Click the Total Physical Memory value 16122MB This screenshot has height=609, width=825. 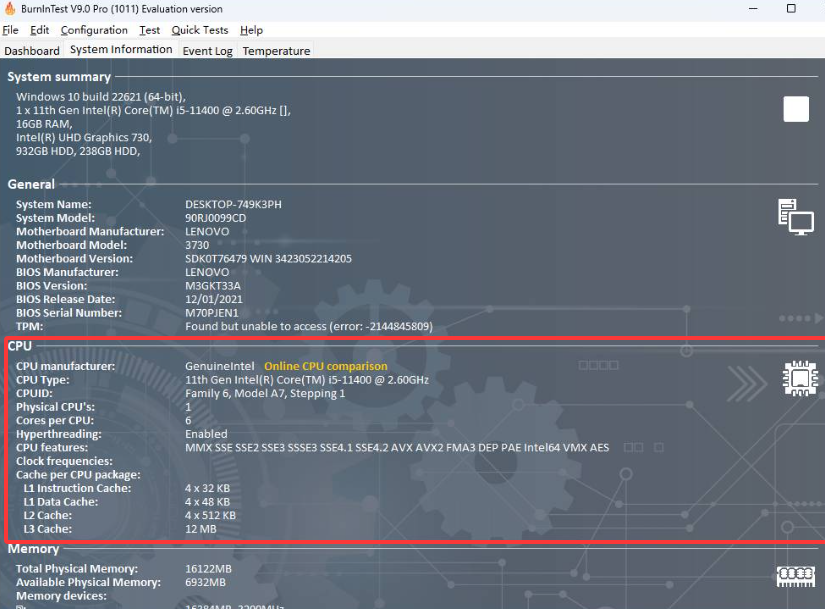tap(208, 568)
